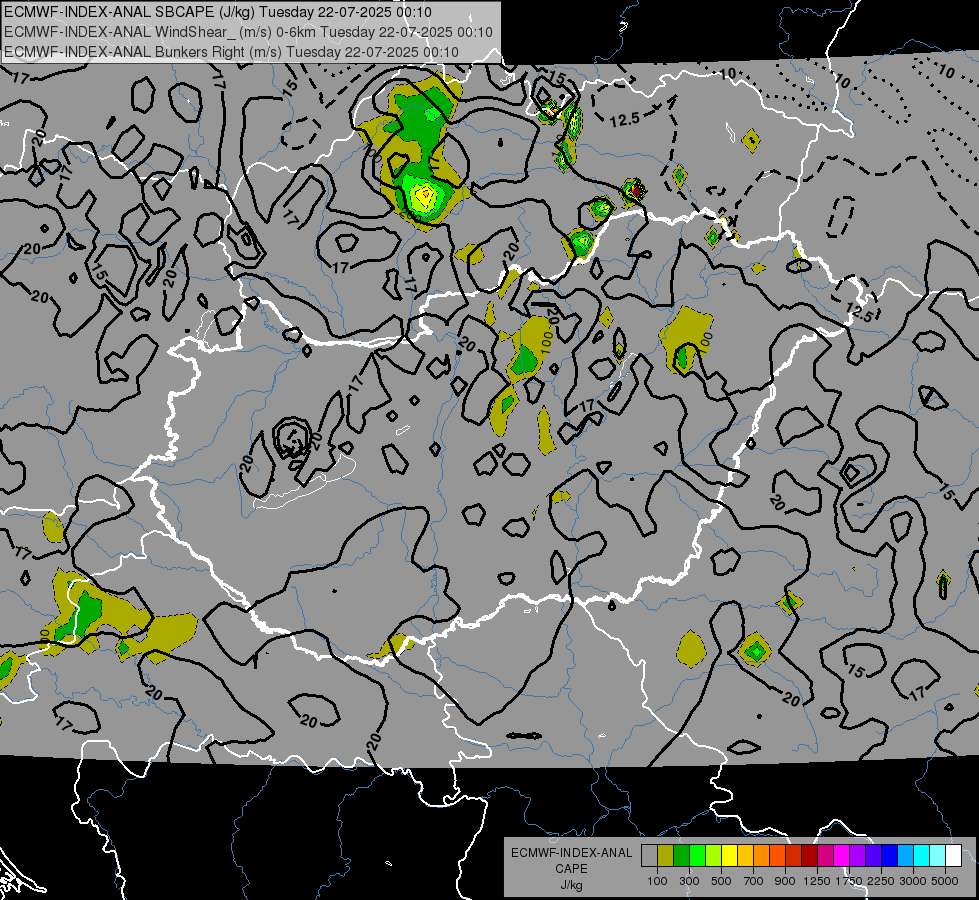Click the amber gold legend swatch

click(x=745, y=856)
